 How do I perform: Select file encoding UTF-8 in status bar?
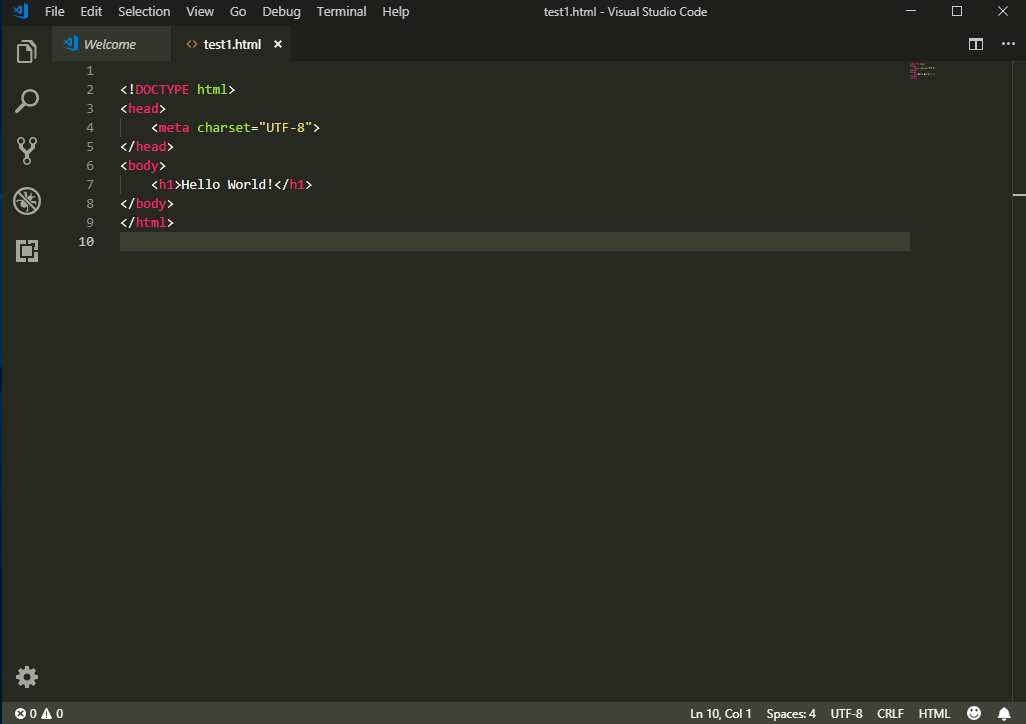point(846,714)
